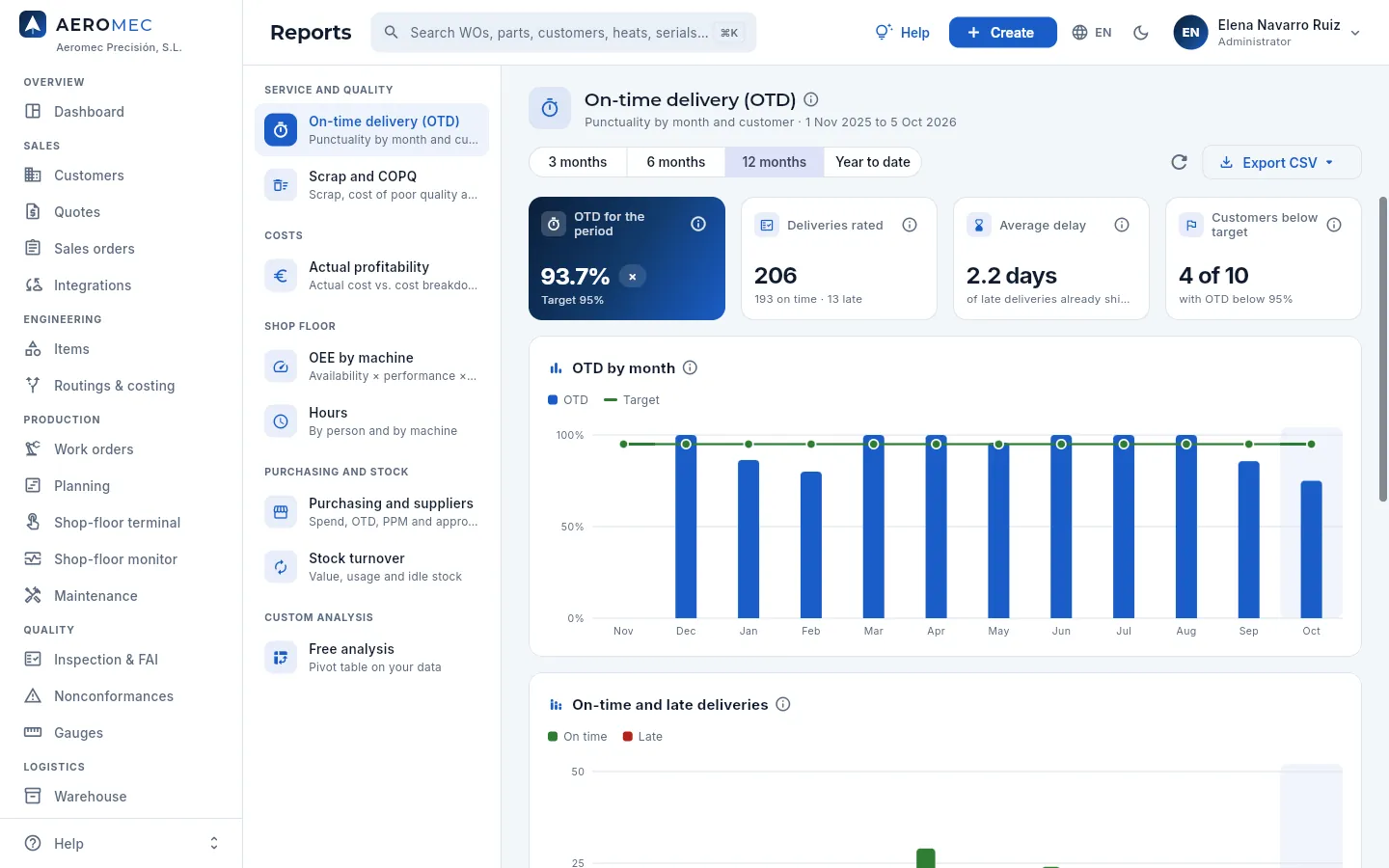Open Actual profitability report
This screenshot has width=1389, height=868.
click(371, 275)
